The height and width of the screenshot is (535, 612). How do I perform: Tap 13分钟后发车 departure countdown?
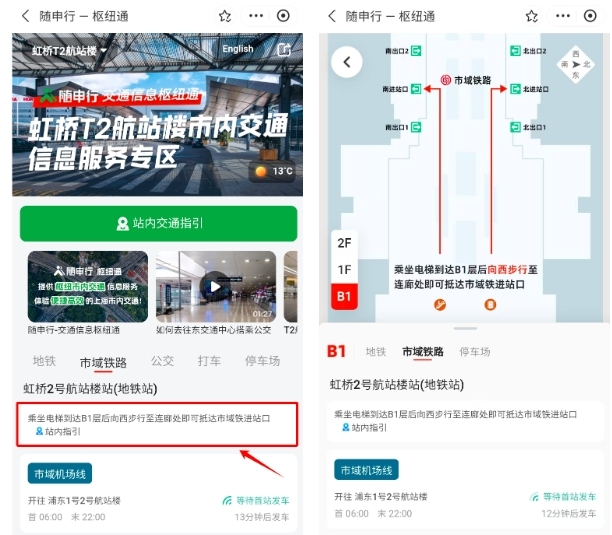(262, 517)
